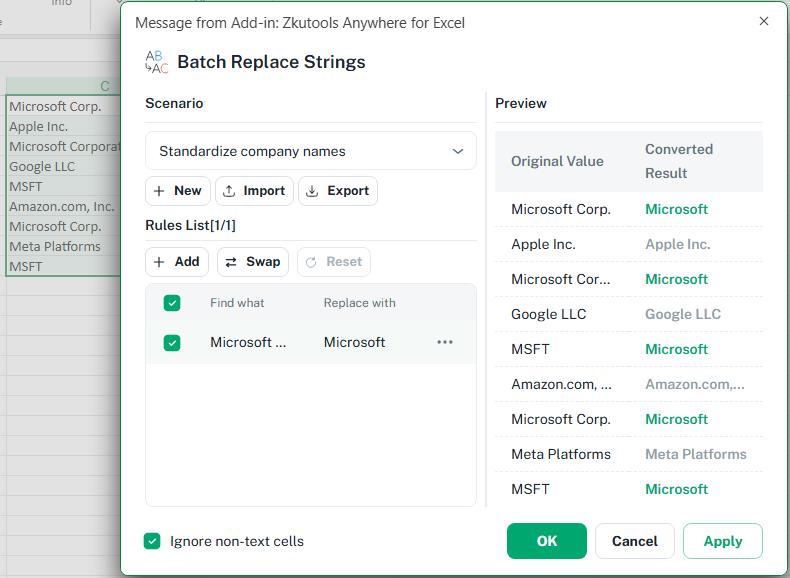The height and width of the screenshot is (578, 790).
Task: Click the Import button
Action: [x=254, y=191]
